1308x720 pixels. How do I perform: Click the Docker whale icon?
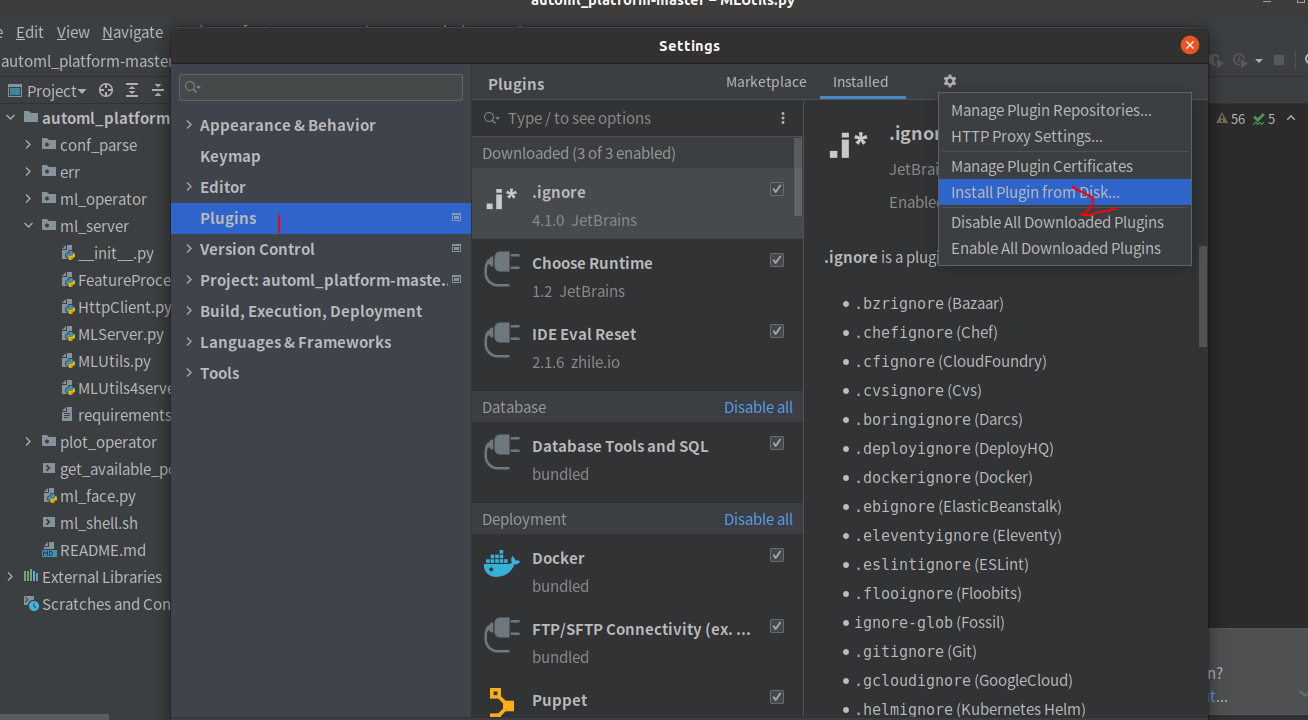(502, 565)
